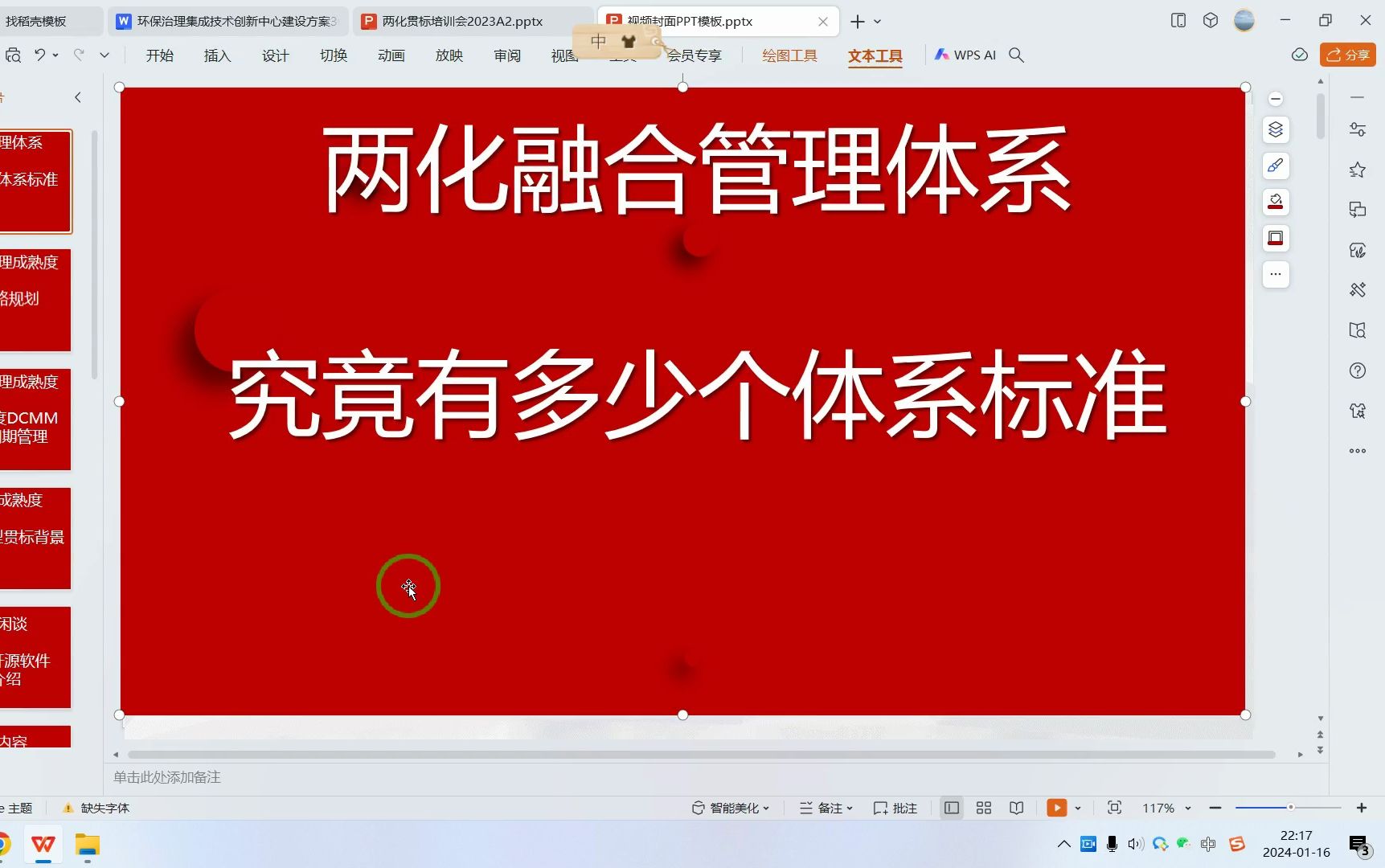This screenshot has width=1385, height=868.
Task: Toggle slide sorter view in status bar
Action: click(x=983, y=808)
